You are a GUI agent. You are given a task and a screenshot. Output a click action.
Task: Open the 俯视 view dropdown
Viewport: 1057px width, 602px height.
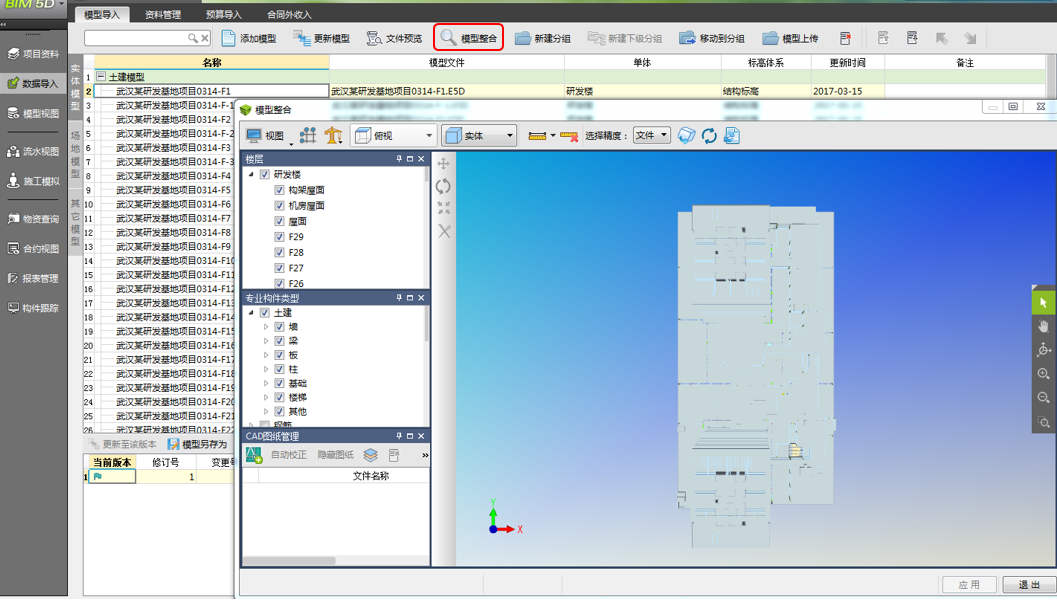click(394, 136)
